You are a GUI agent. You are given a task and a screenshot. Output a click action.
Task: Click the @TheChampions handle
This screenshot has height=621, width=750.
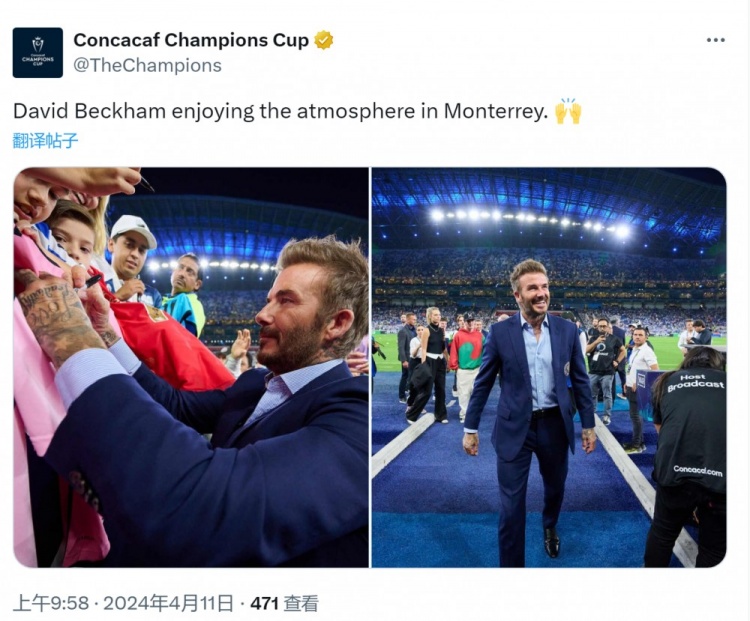tap(147, 66)
